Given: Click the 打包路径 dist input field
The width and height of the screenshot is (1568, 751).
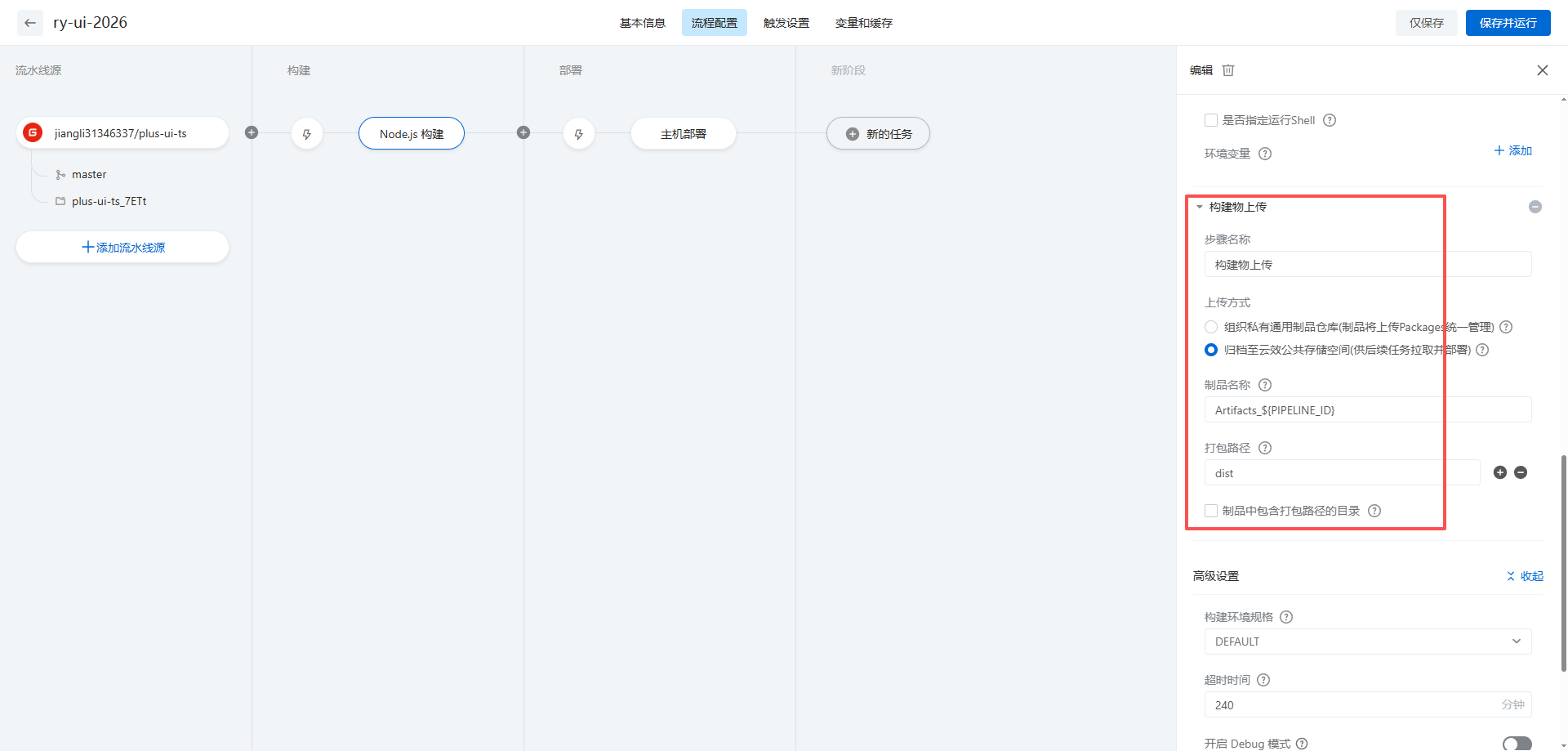Looking at the screenshot, I should [1342, 472].
